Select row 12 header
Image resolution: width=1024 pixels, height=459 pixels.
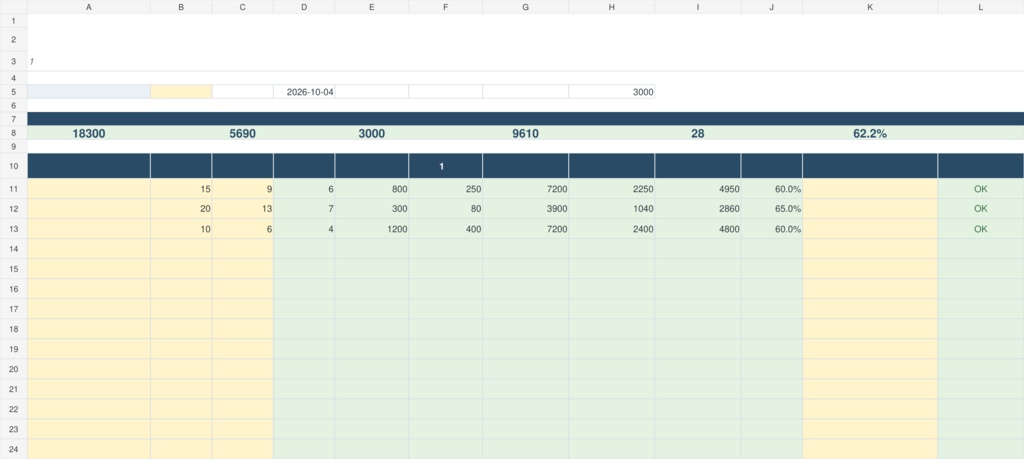coord(14,209)
